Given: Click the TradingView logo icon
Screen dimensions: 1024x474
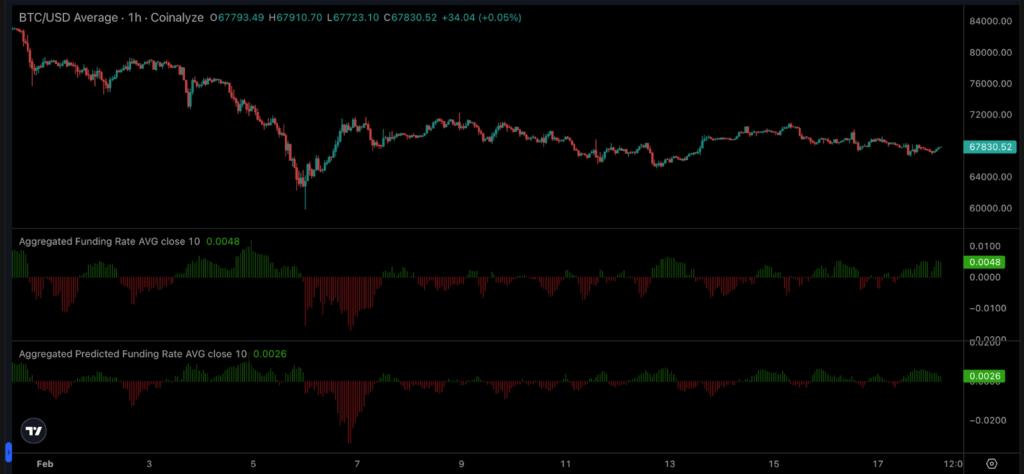Looking at the screenshot, I should coord(34,431).
